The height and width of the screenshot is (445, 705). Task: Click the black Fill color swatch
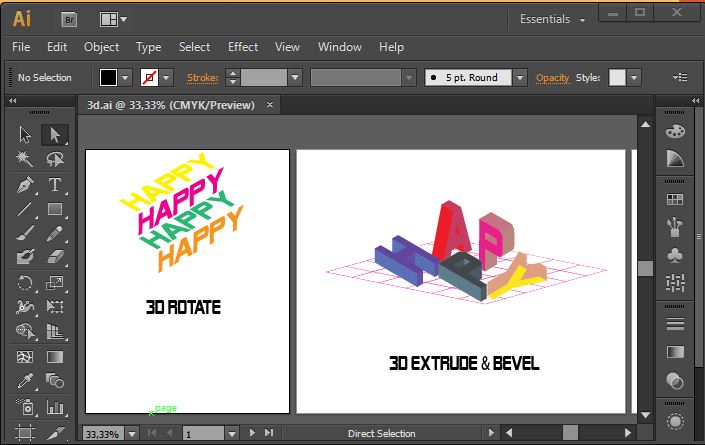coord(108,77)
